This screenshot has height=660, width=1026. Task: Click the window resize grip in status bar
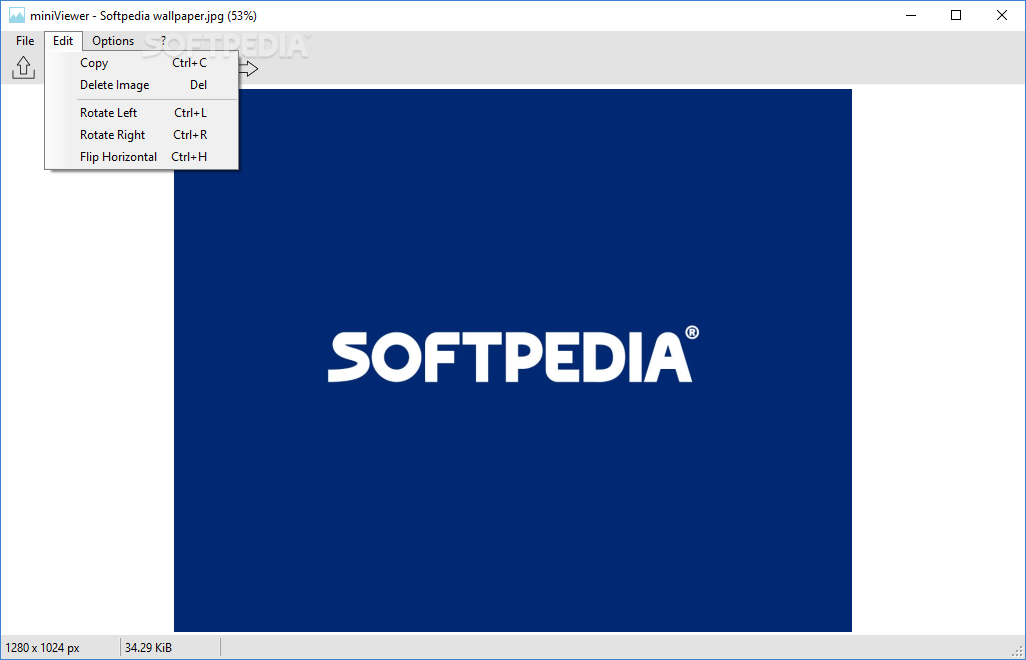[x=1017, y=651]
